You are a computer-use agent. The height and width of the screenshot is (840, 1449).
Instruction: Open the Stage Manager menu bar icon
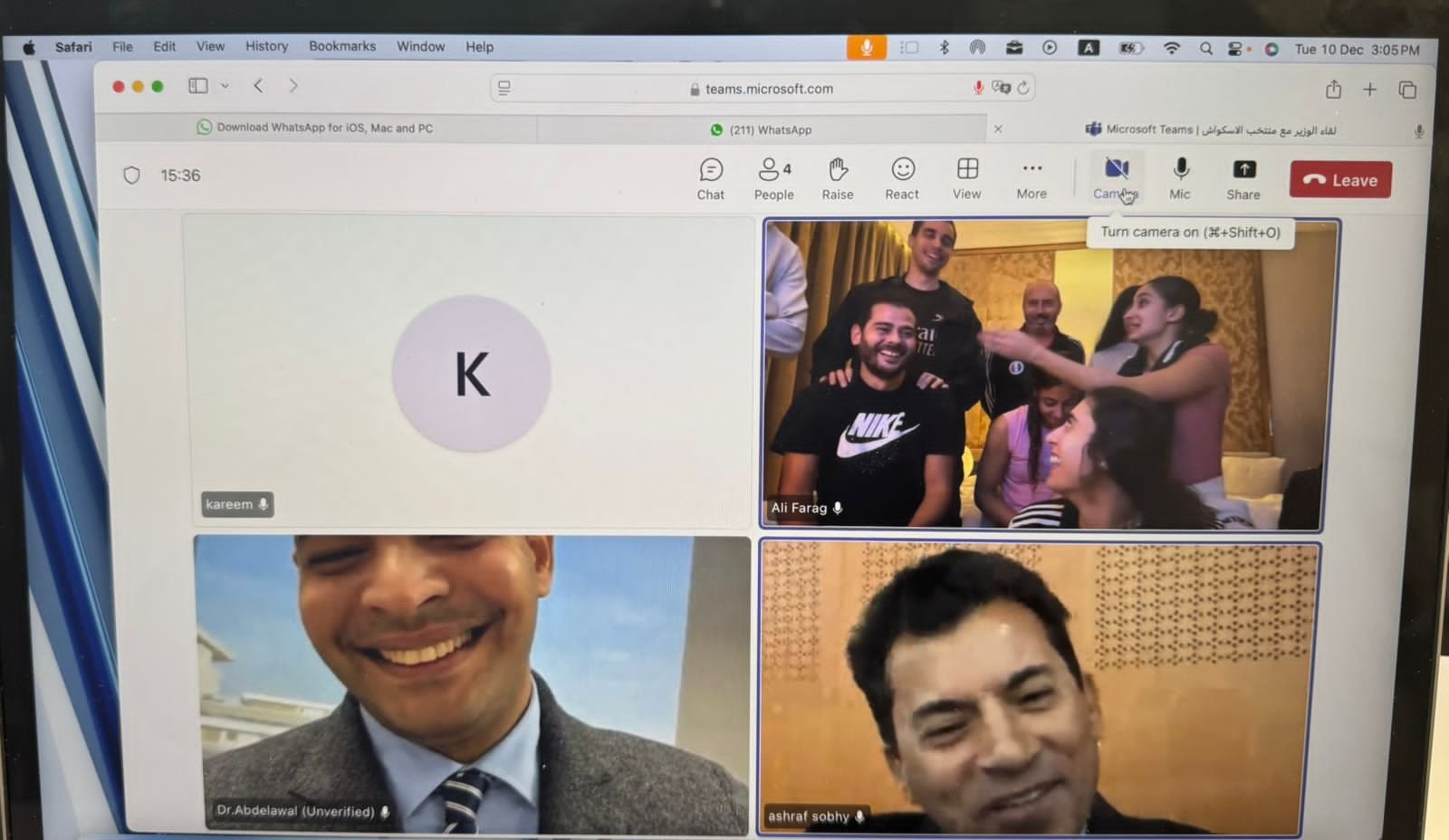coord(908,48)
